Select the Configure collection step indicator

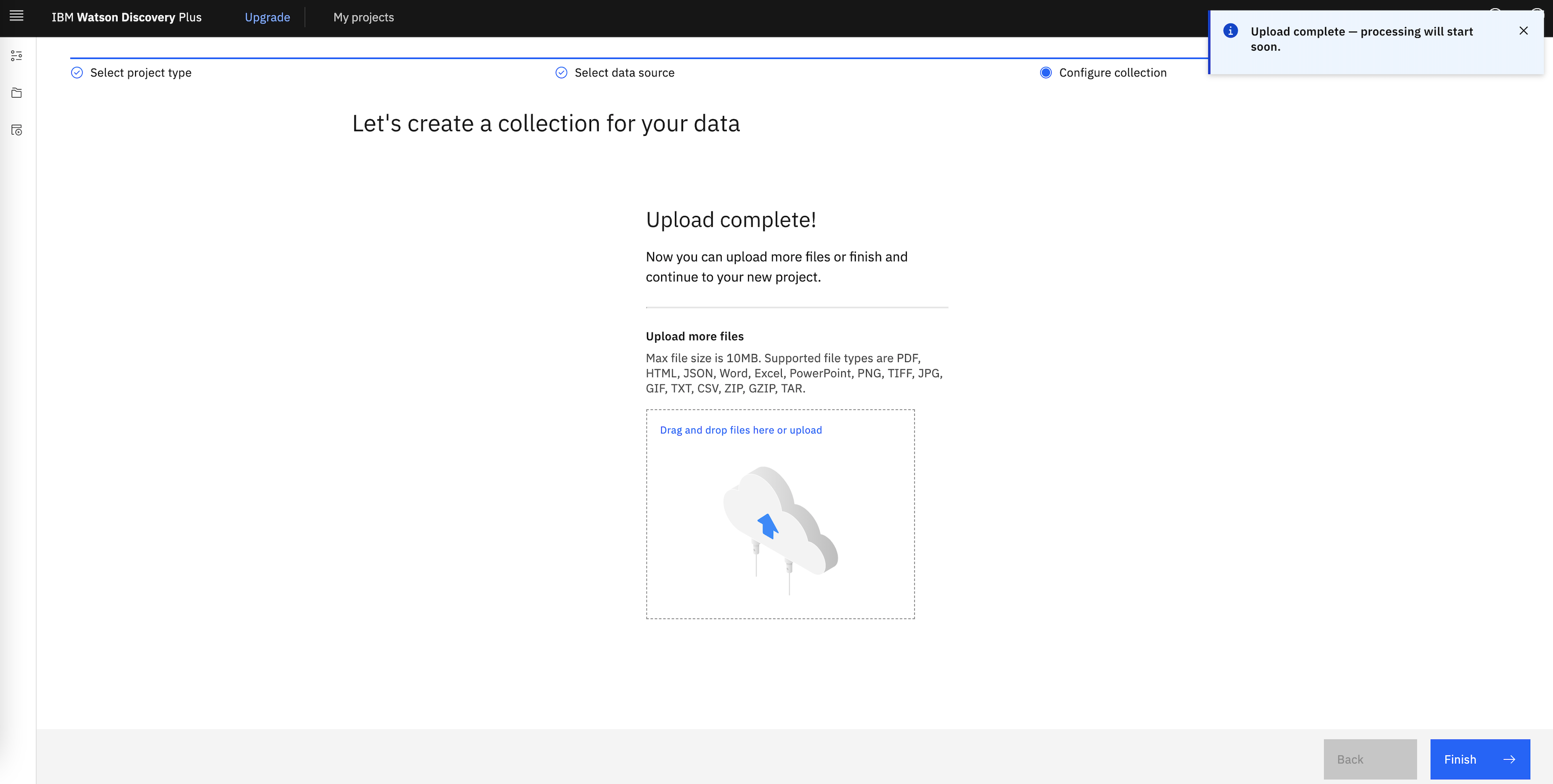point(1046,73)
